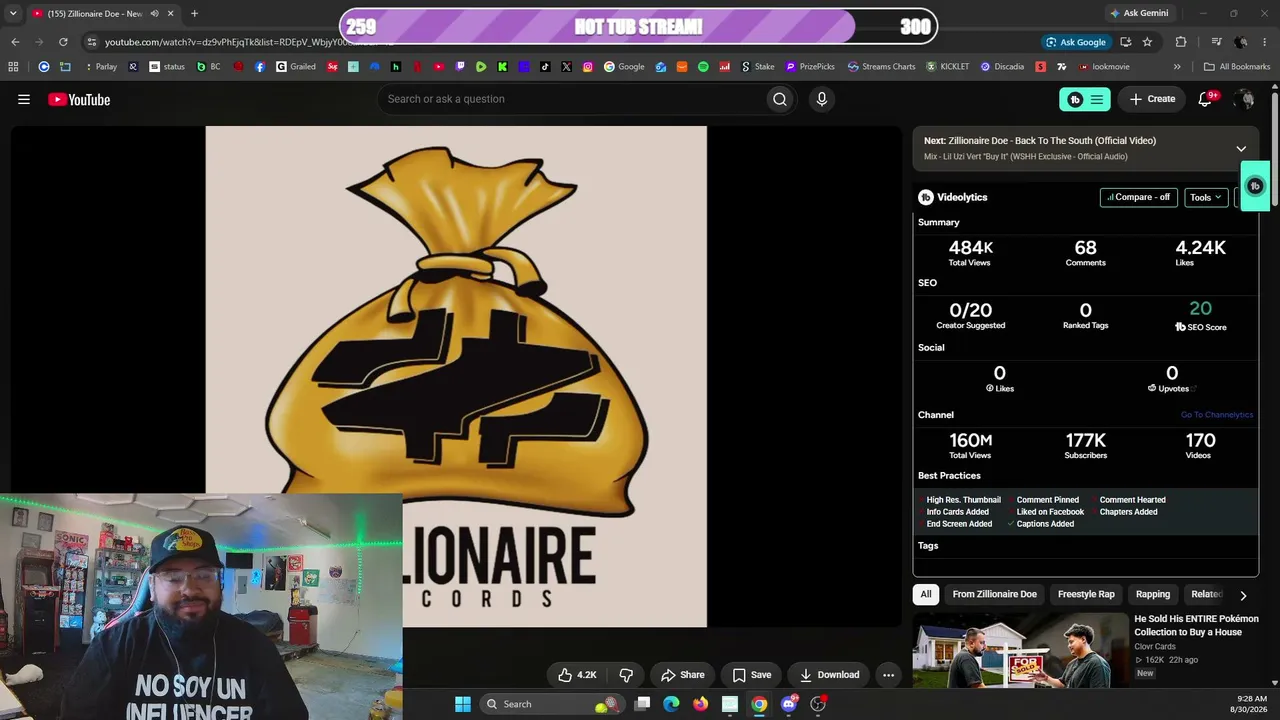
Task: Toggle the Videolytics Compare switch
Action: pyautogui.click(x=1138, y=197)
